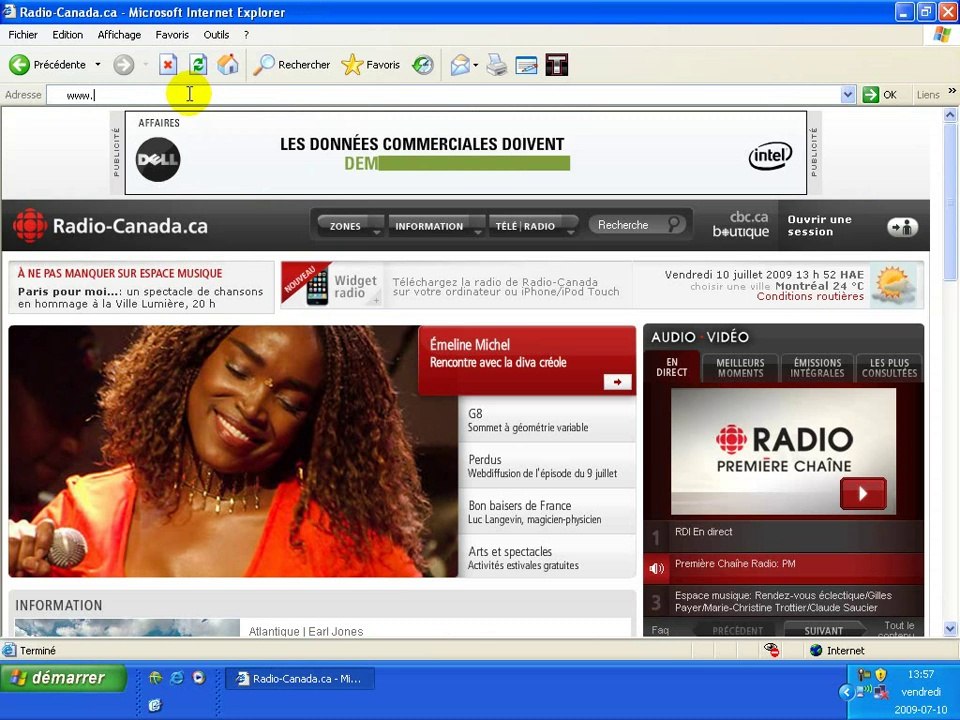Open the ? help menu
960x720 pixels.
tap(246, 35)
